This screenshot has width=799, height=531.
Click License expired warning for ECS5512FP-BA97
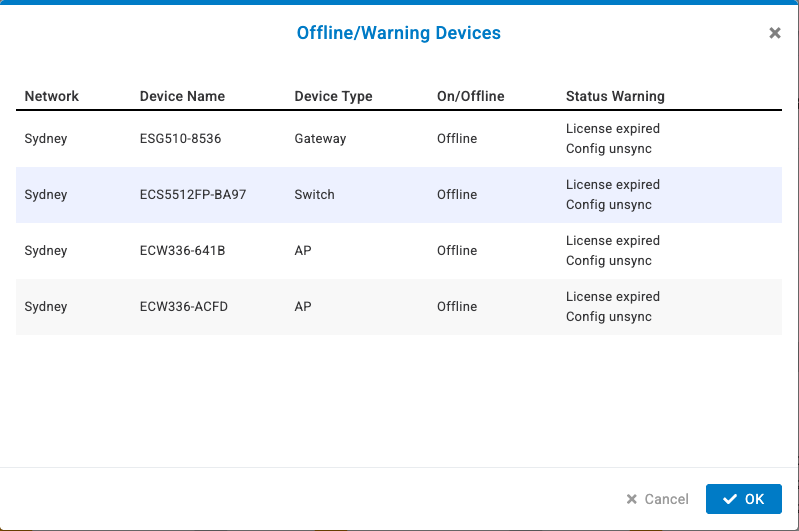[612, 185]
